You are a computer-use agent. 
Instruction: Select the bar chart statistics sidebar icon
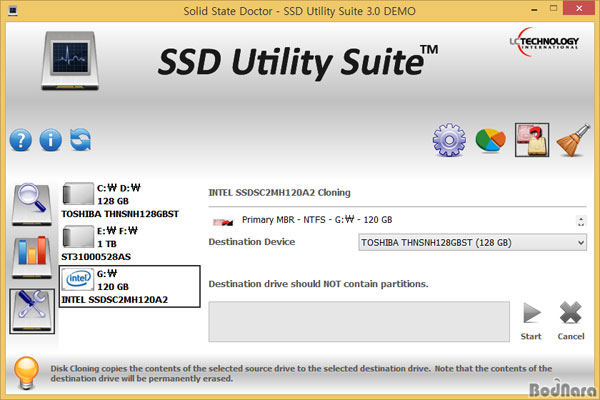pos(32,257)
